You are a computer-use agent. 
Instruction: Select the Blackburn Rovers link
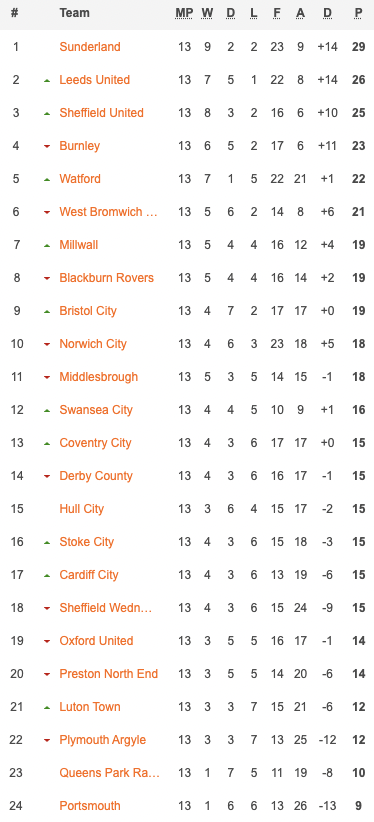tap(106, 278)
